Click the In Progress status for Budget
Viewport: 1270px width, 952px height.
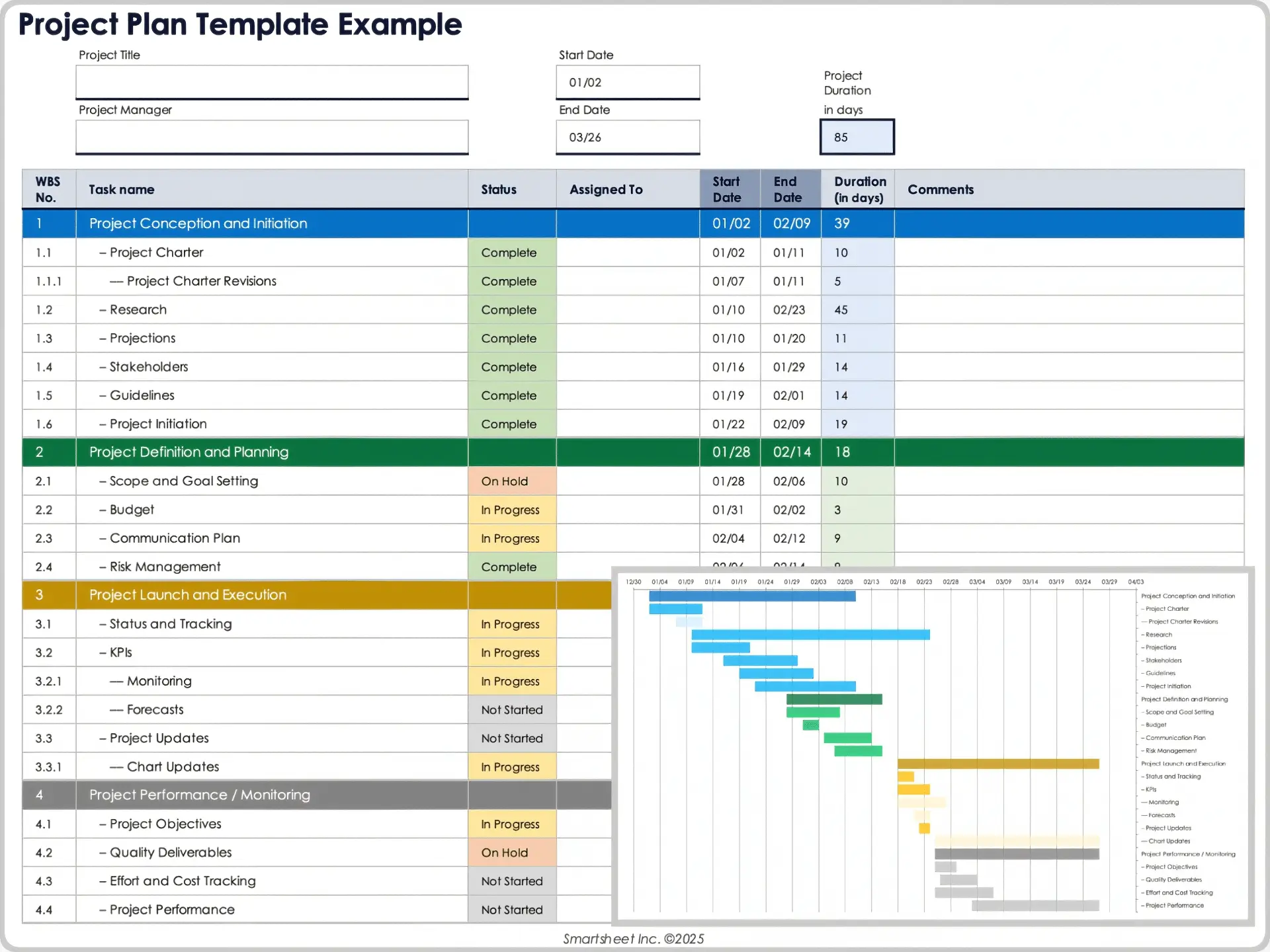point(511,510)
